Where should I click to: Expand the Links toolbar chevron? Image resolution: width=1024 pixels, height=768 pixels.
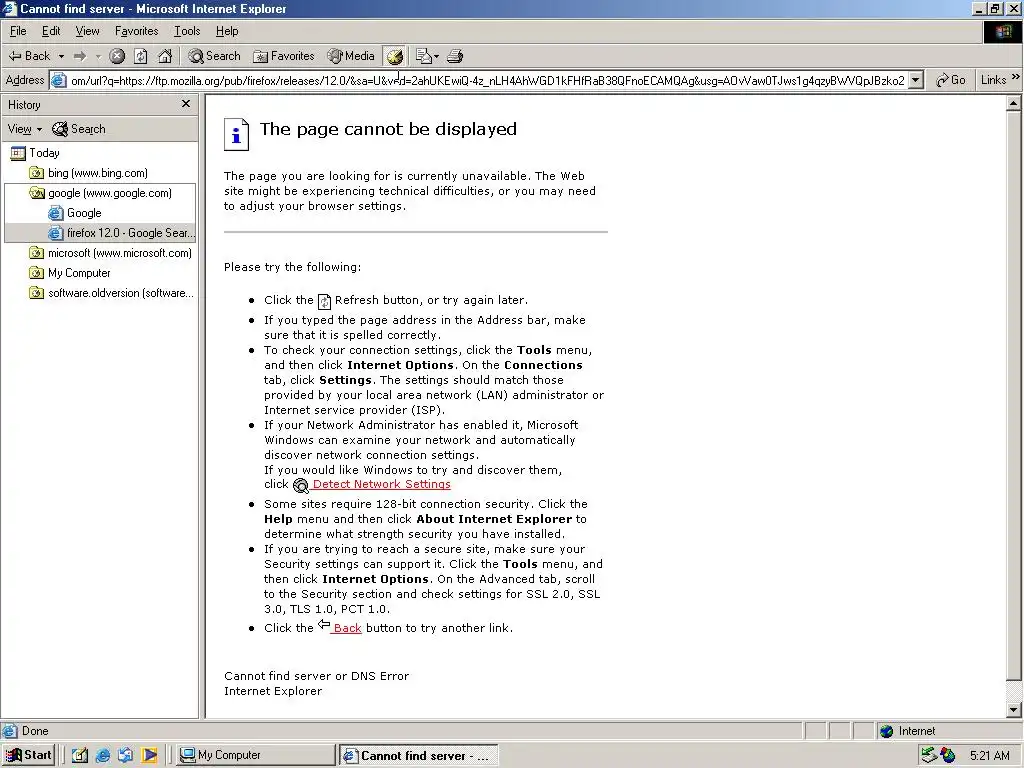click(1016, 77)
